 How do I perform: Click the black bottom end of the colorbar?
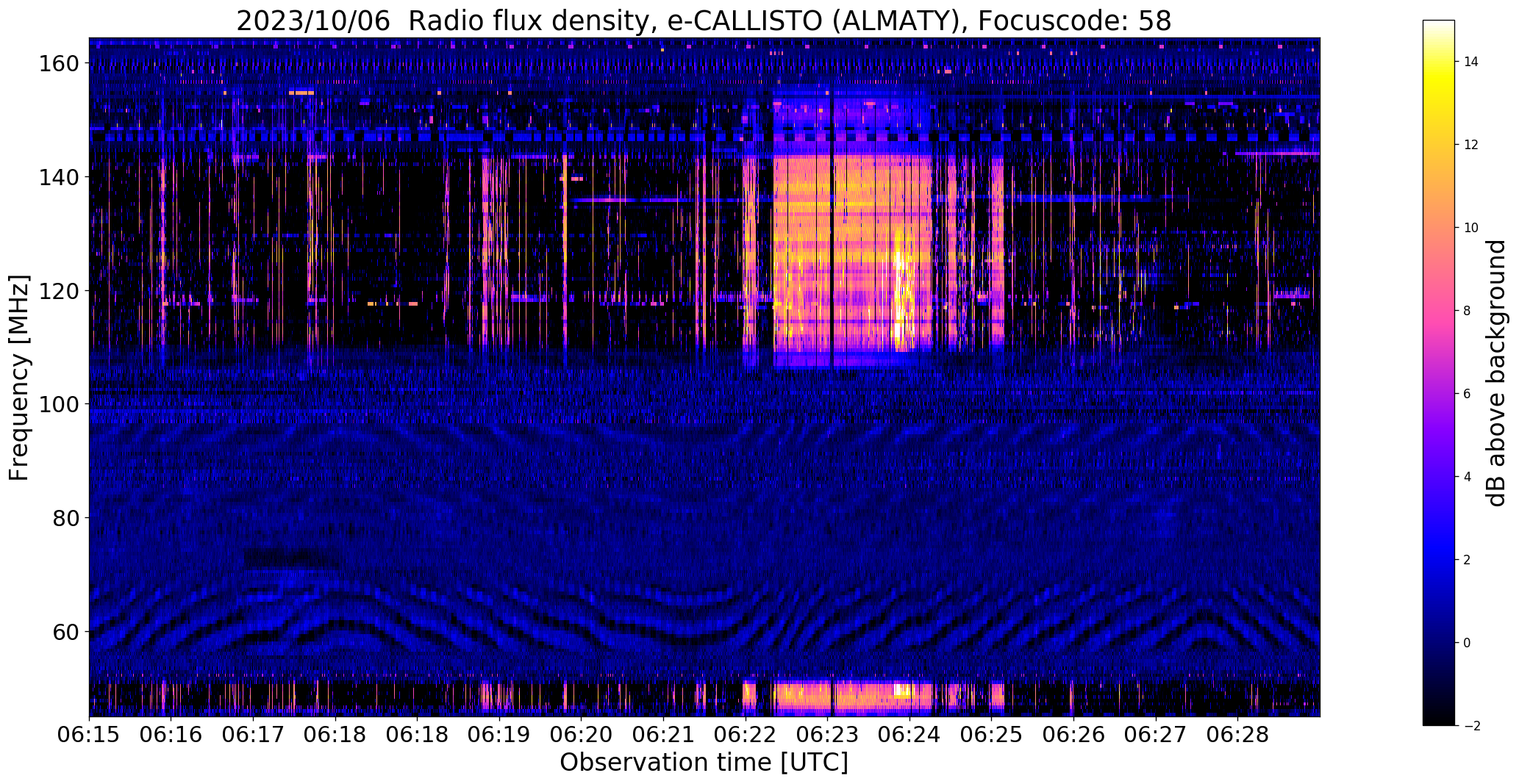(x=1439, y=719)
